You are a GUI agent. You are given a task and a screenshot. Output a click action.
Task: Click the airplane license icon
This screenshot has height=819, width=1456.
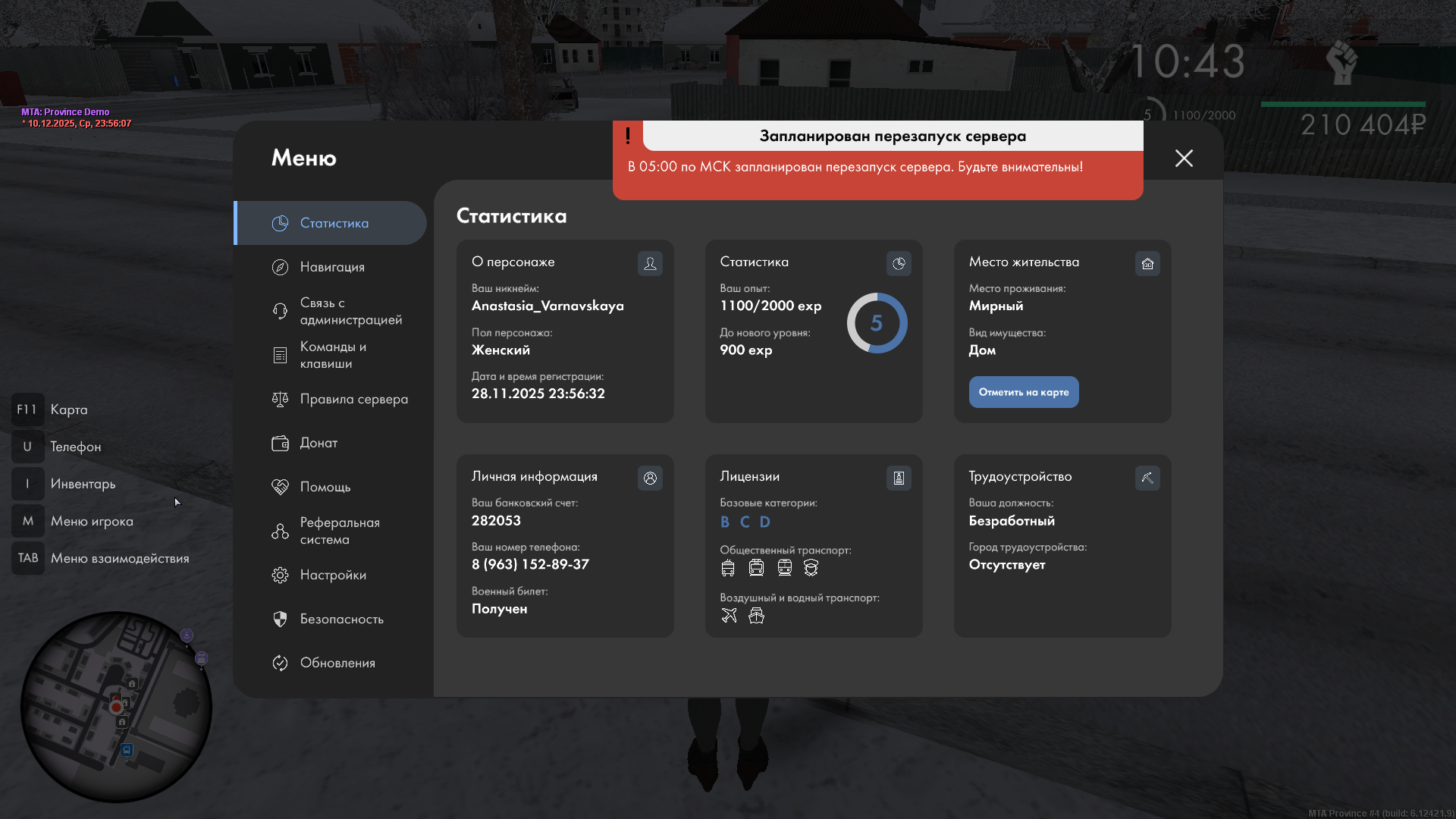point(729,616)
